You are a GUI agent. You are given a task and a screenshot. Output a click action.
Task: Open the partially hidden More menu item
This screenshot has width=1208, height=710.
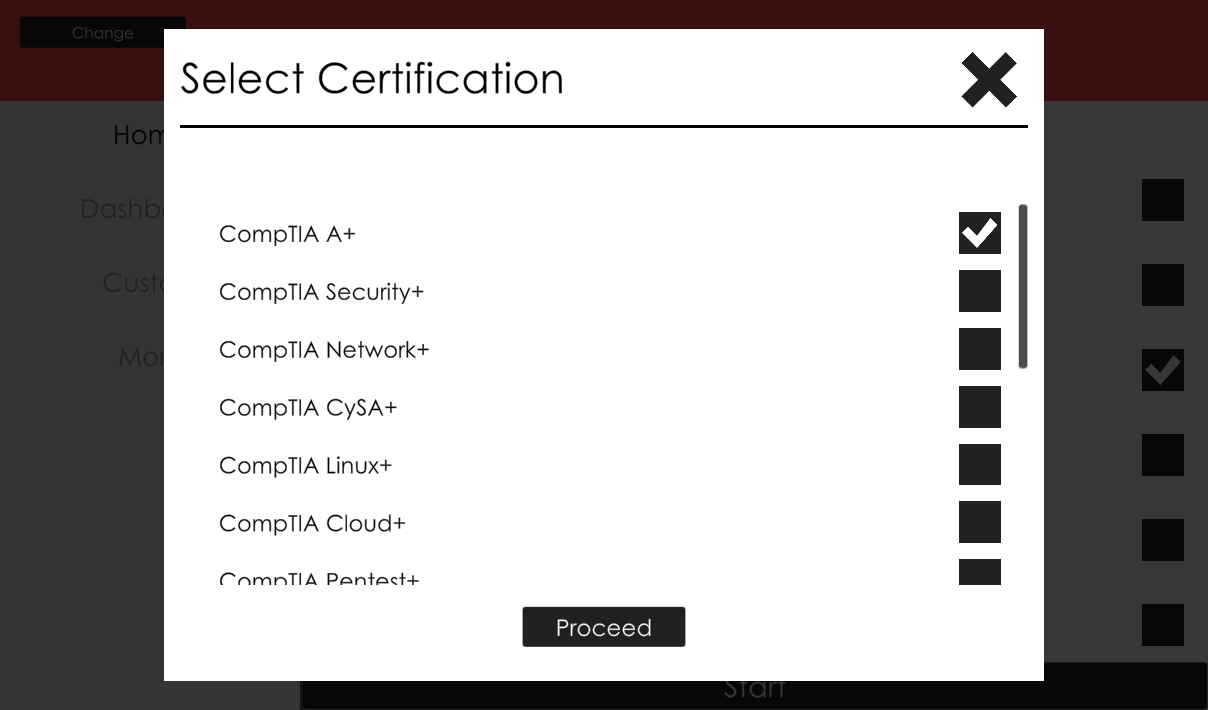(140, 357)
